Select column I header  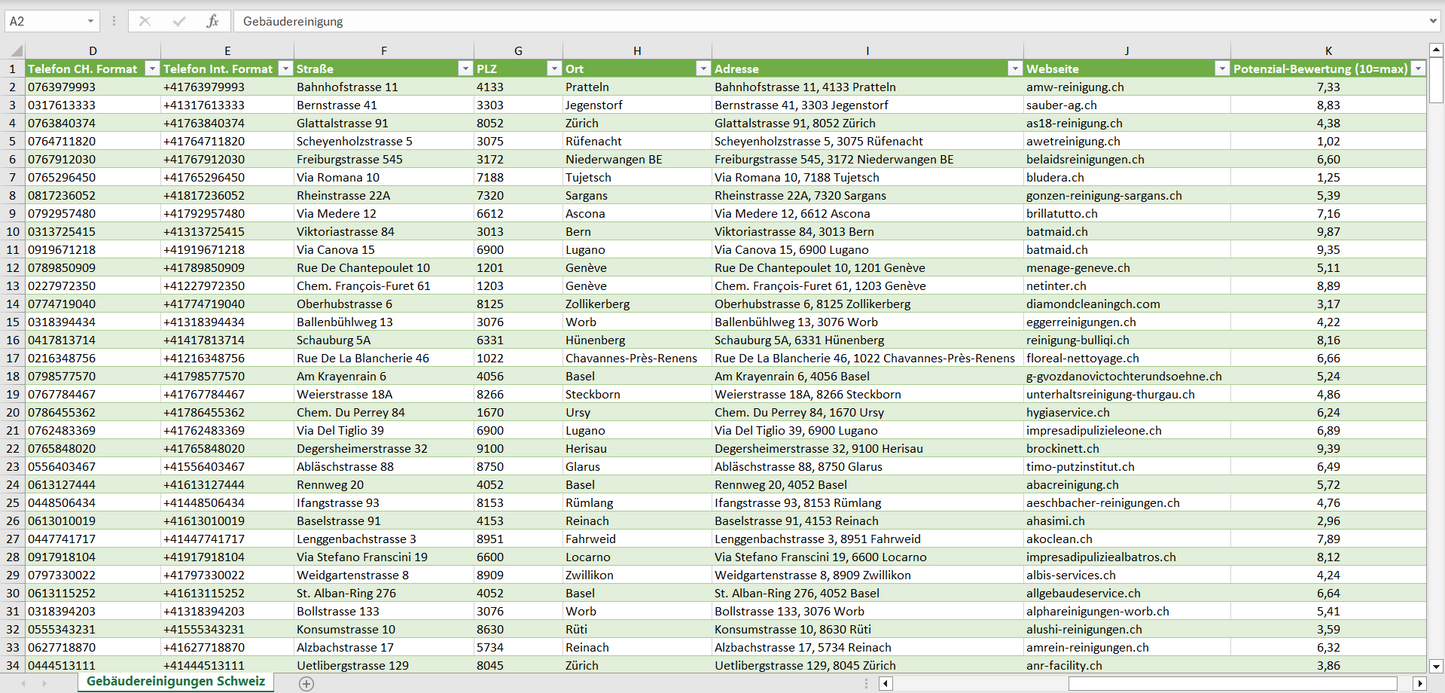pyautogui.click(x=867, y=51)
